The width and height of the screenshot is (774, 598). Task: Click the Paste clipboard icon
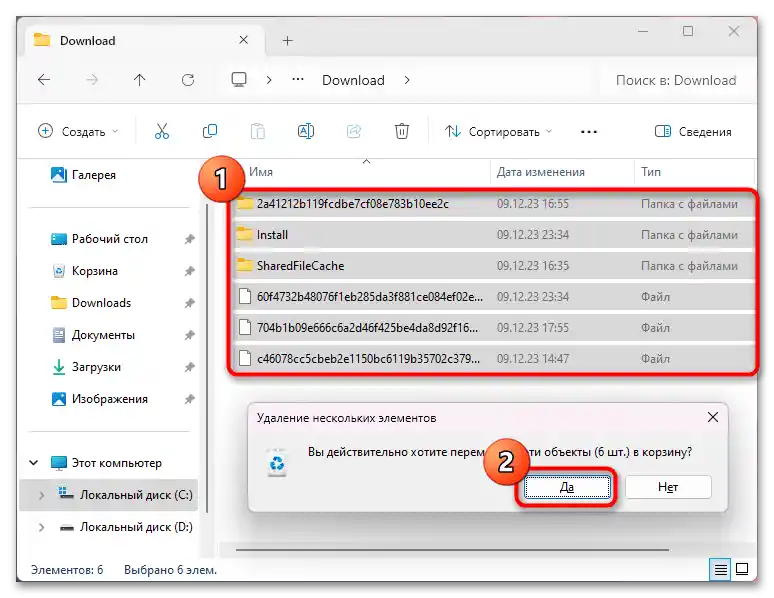pyautogui.click(x=258, y=131)
